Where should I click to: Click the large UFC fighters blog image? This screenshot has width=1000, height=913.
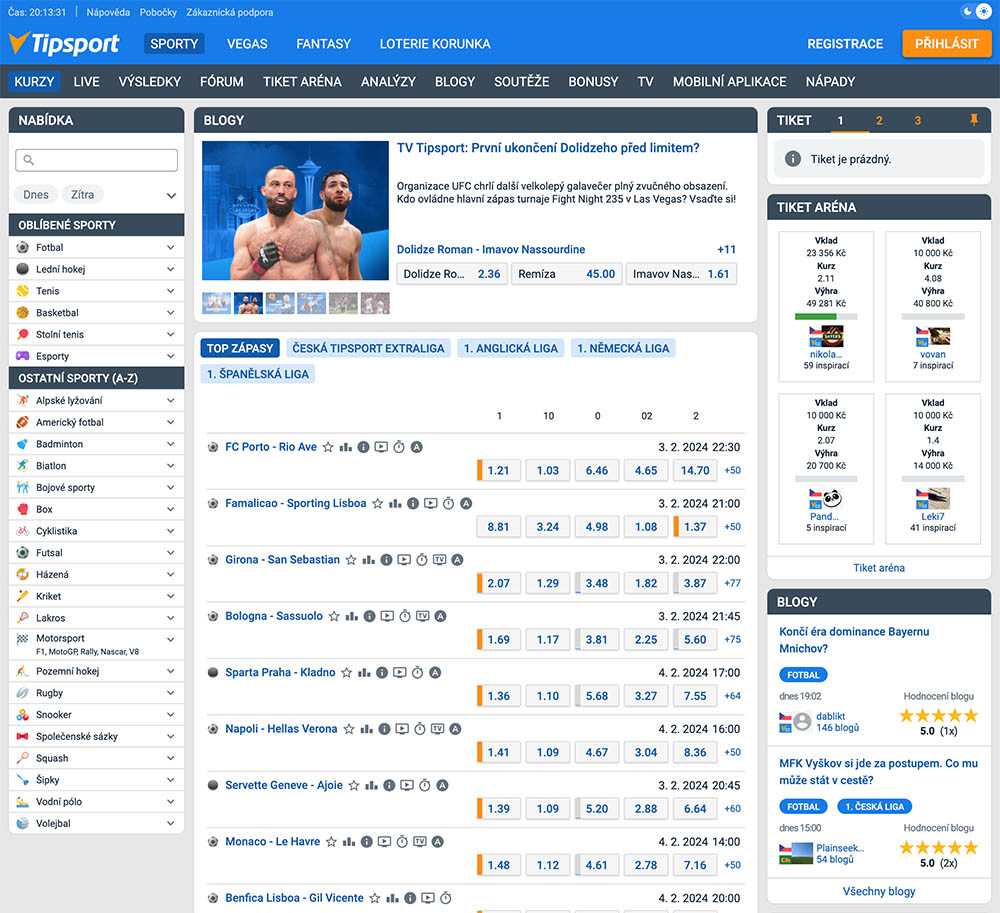pyautogui.click(x=295, y=210)
